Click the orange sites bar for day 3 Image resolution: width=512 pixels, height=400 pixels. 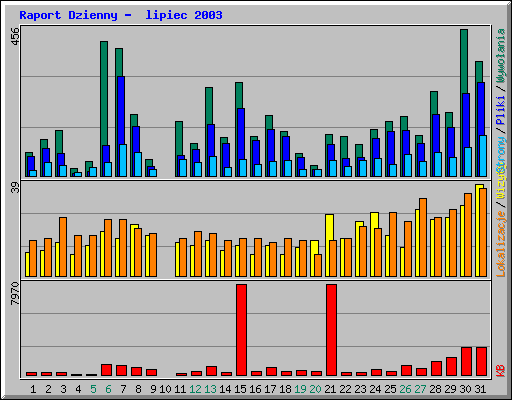(x=63, y=247)
